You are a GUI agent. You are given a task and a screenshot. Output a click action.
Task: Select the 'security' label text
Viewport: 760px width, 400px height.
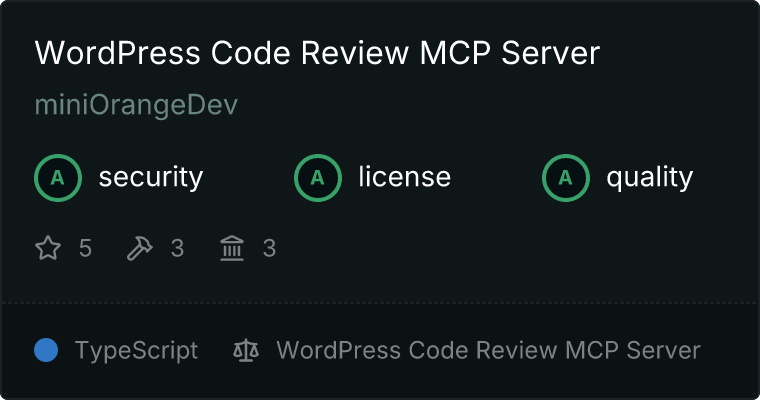(151, 177)
